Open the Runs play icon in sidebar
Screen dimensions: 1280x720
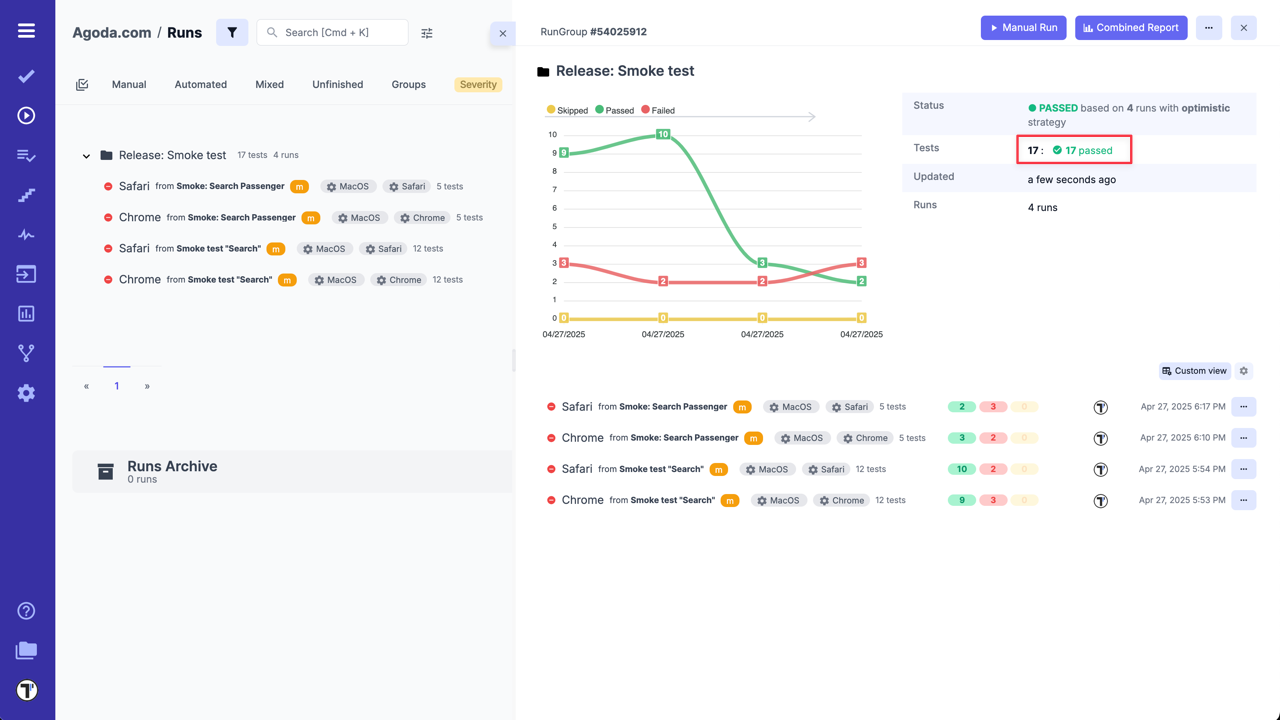pyautogui.click(x=27, y=116)
